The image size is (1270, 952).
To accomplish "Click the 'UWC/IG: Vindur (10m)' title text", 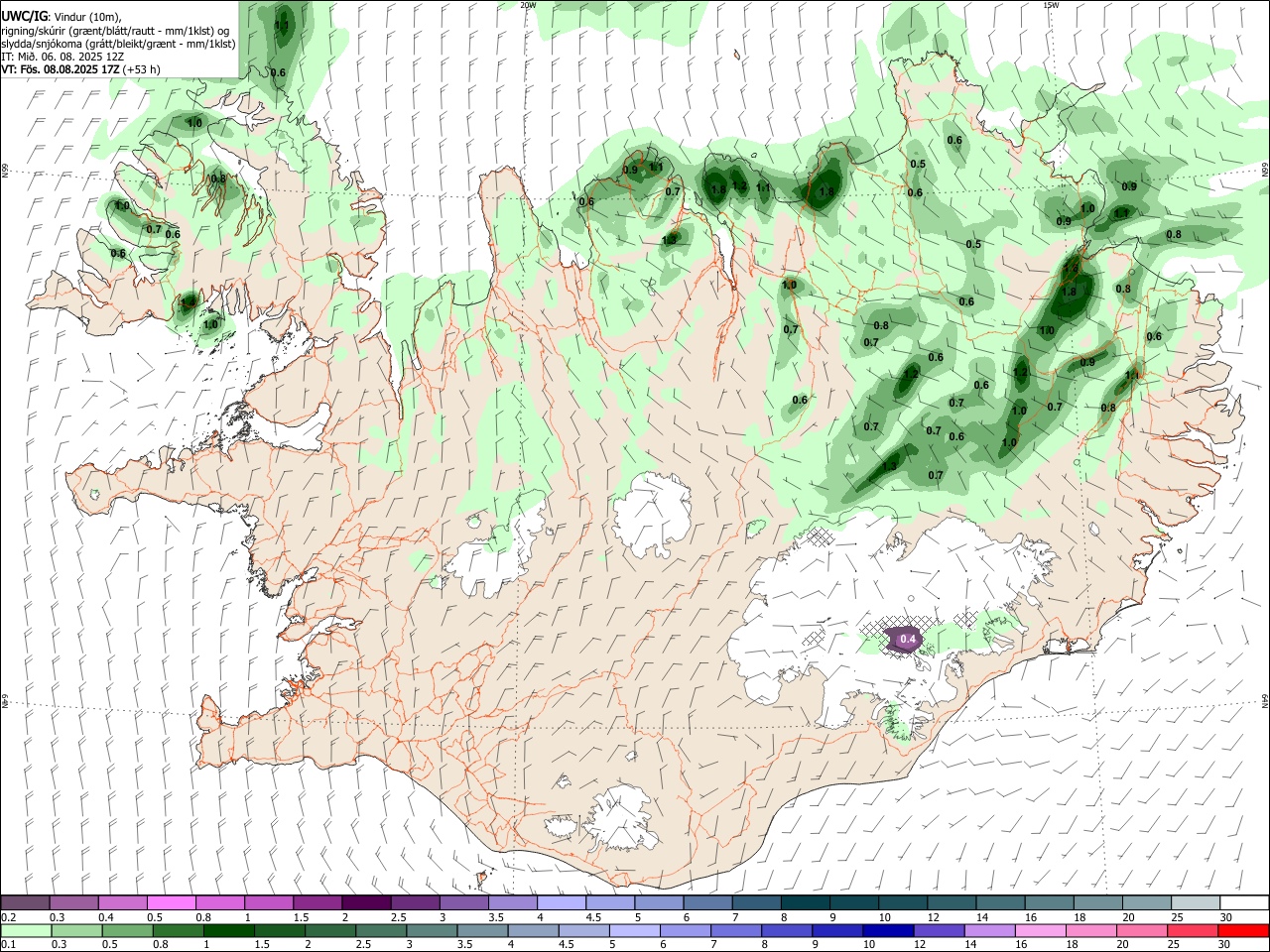I will [x=62, y=17].
